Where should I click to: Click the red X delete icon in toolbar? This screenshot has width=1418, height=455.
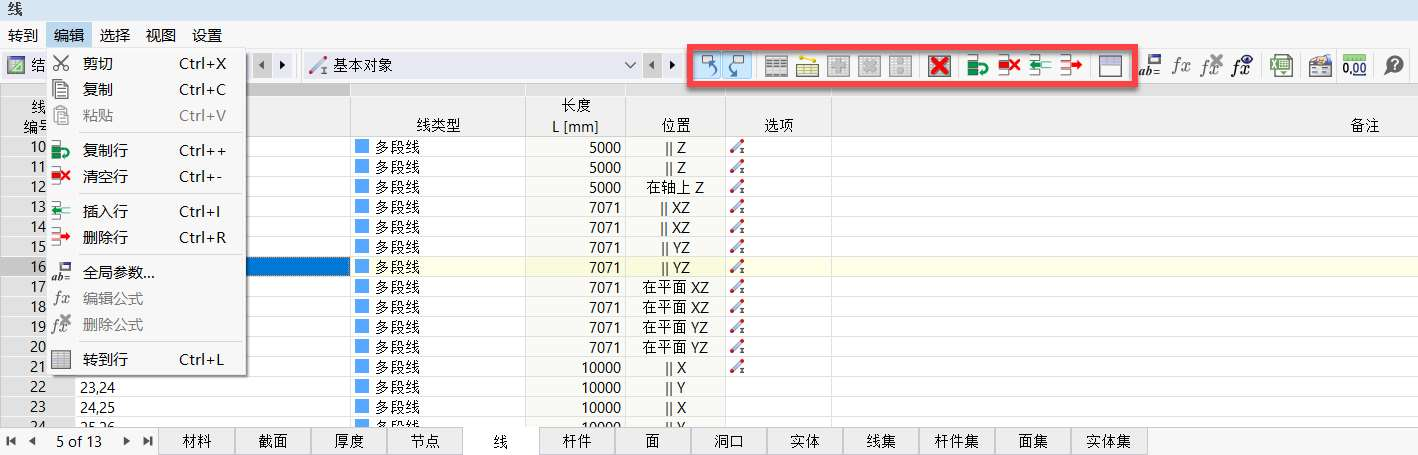[x=938, y=66]
